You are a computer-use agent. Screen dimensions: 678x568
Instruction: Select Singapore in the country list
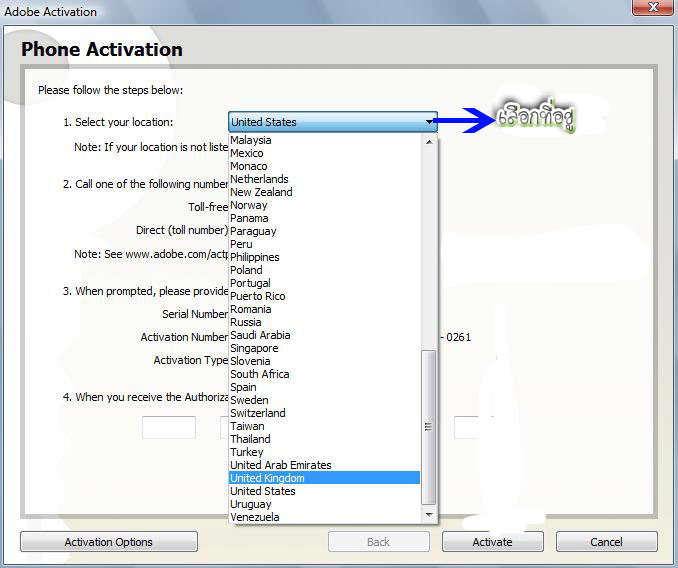pos(325,348)
